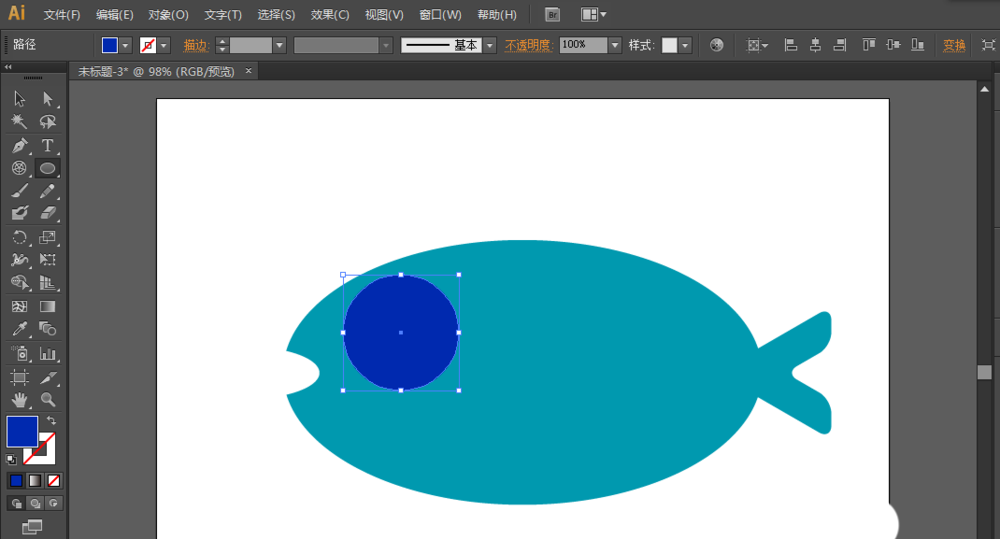Image resolution: width=1000 pixels, height=539 pixels.
Task: Select the Slice tool
Action: pos(48,377)
